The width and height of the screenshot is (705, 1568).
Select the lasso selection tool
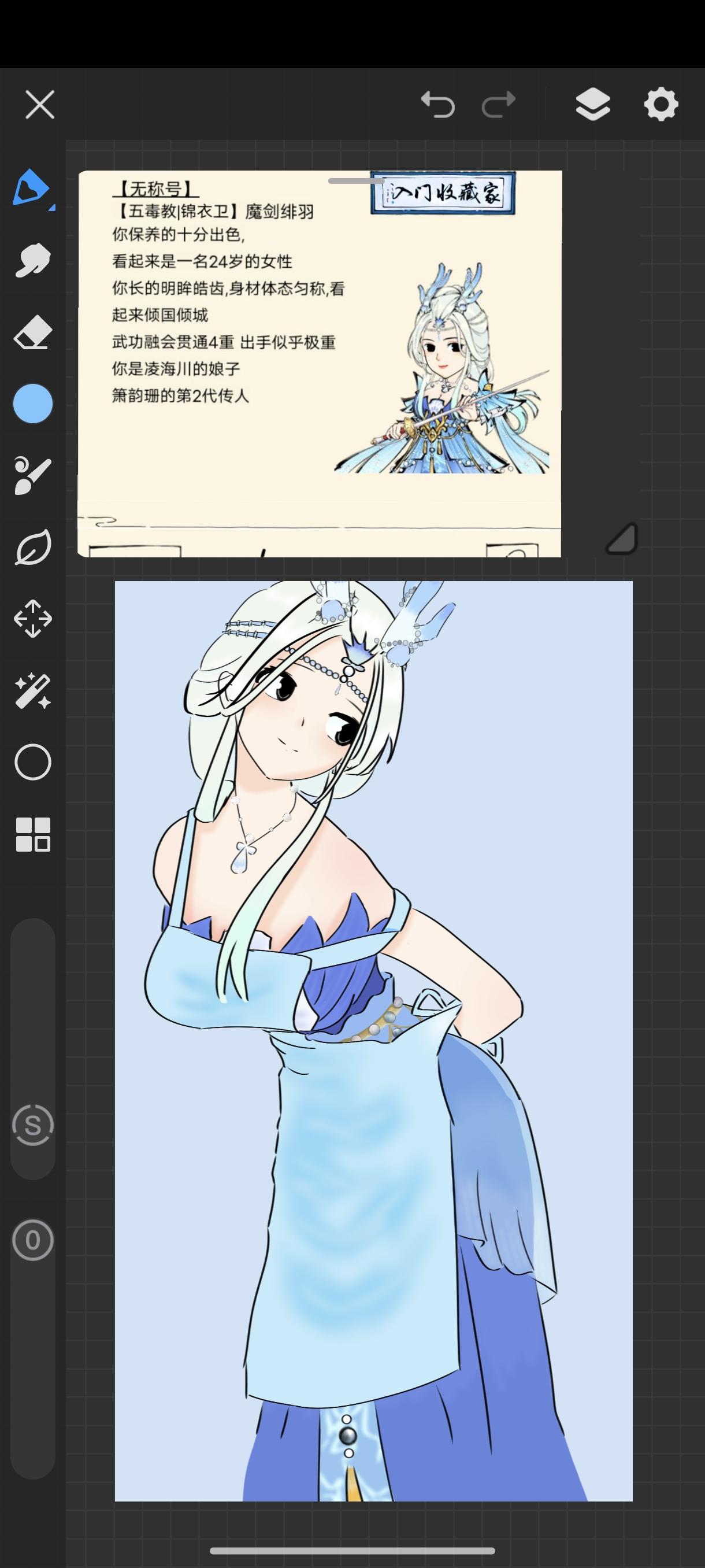pyautogui.click(x=32, y=546)
